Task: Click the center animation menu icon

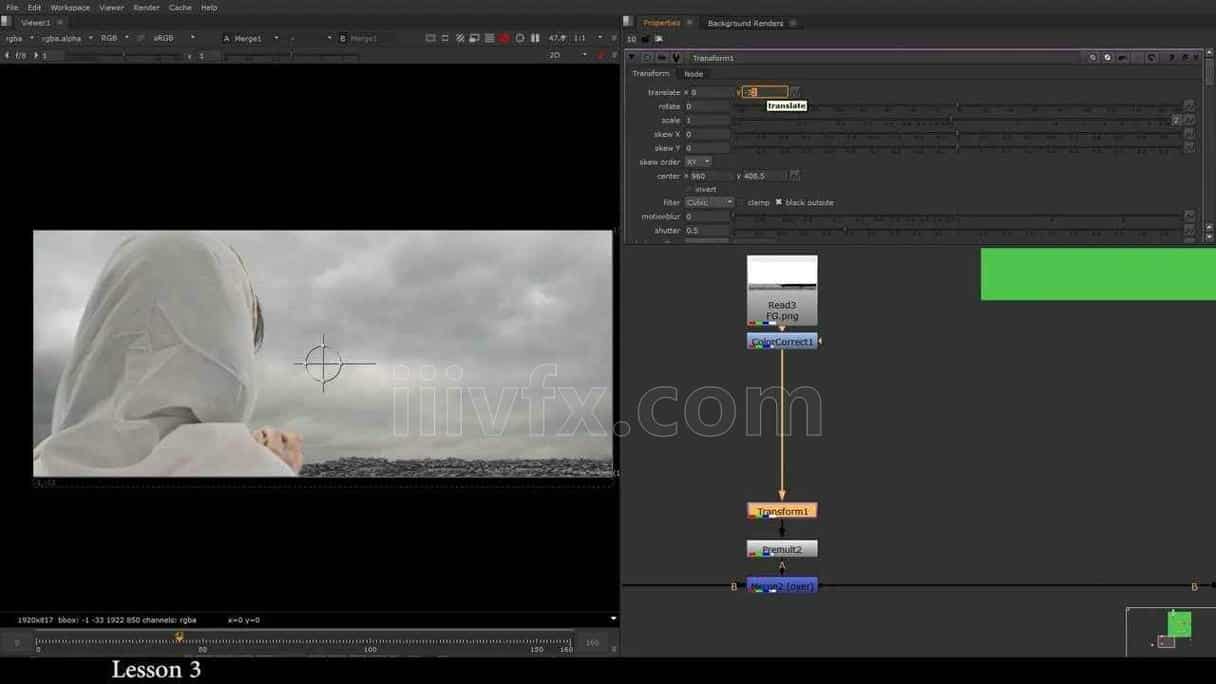Action: click(795, 176)
